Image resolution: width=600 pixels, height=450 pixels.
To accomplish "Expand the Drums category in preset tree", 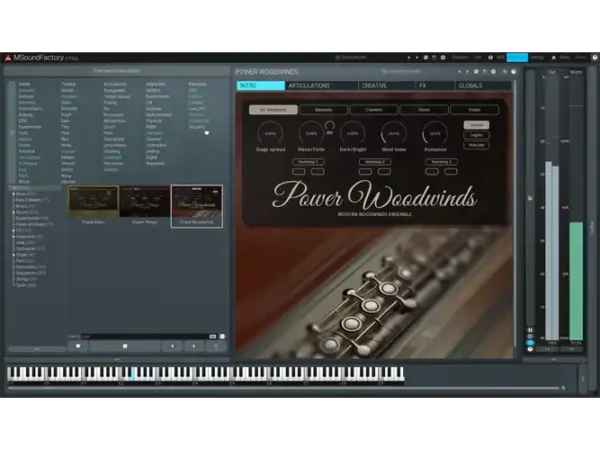I will 14,212.
